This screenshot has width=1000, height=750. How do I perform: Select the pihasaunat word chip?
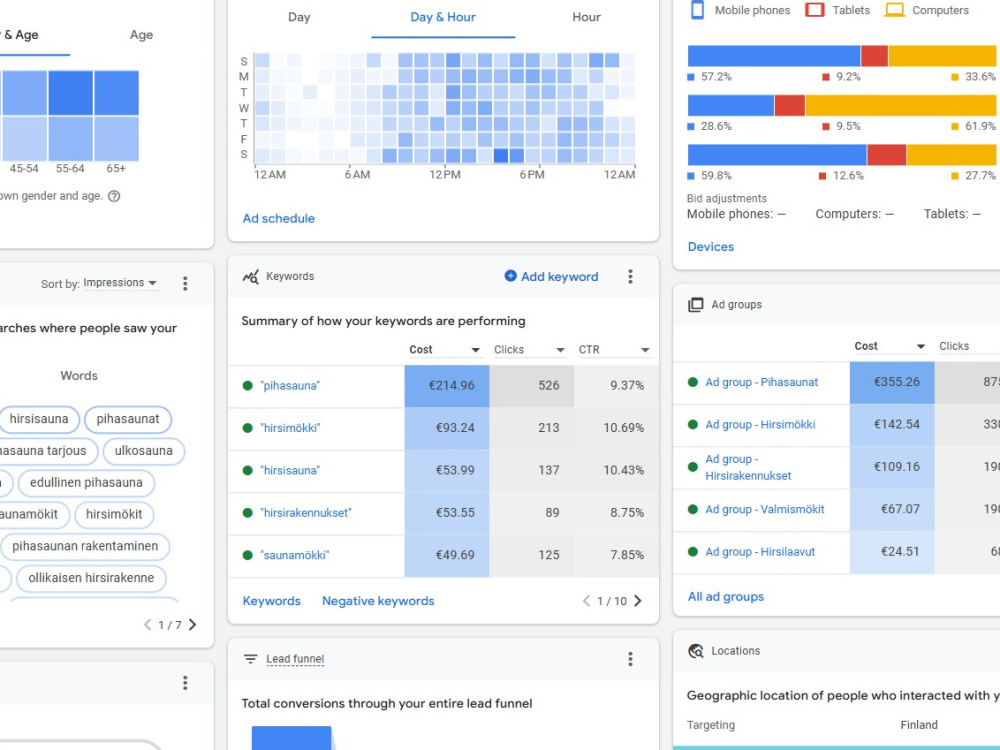click(x=128, y=419)
